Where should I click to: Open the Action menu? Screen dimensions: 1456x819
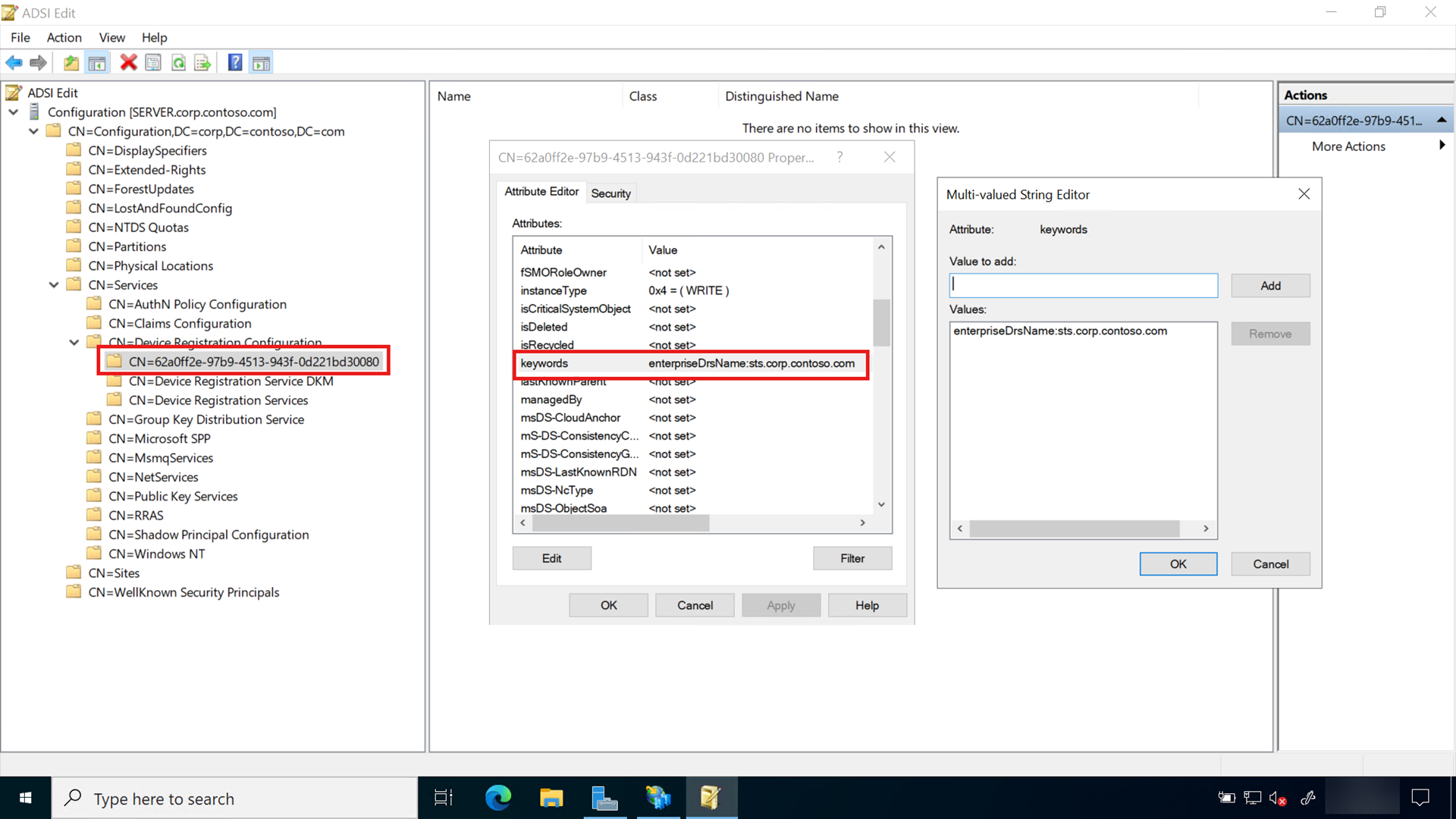[64, 37]
